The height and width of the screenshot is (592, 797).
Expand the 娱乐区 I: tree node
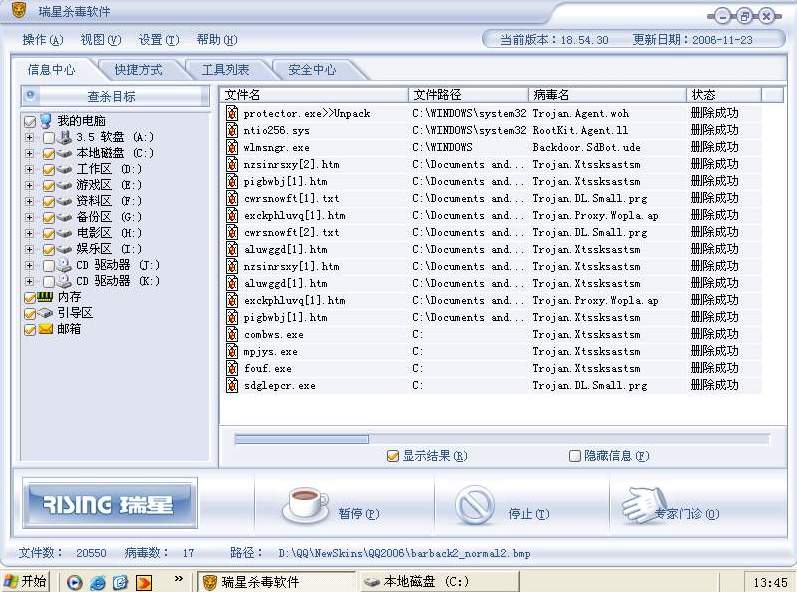click(29, 249)
